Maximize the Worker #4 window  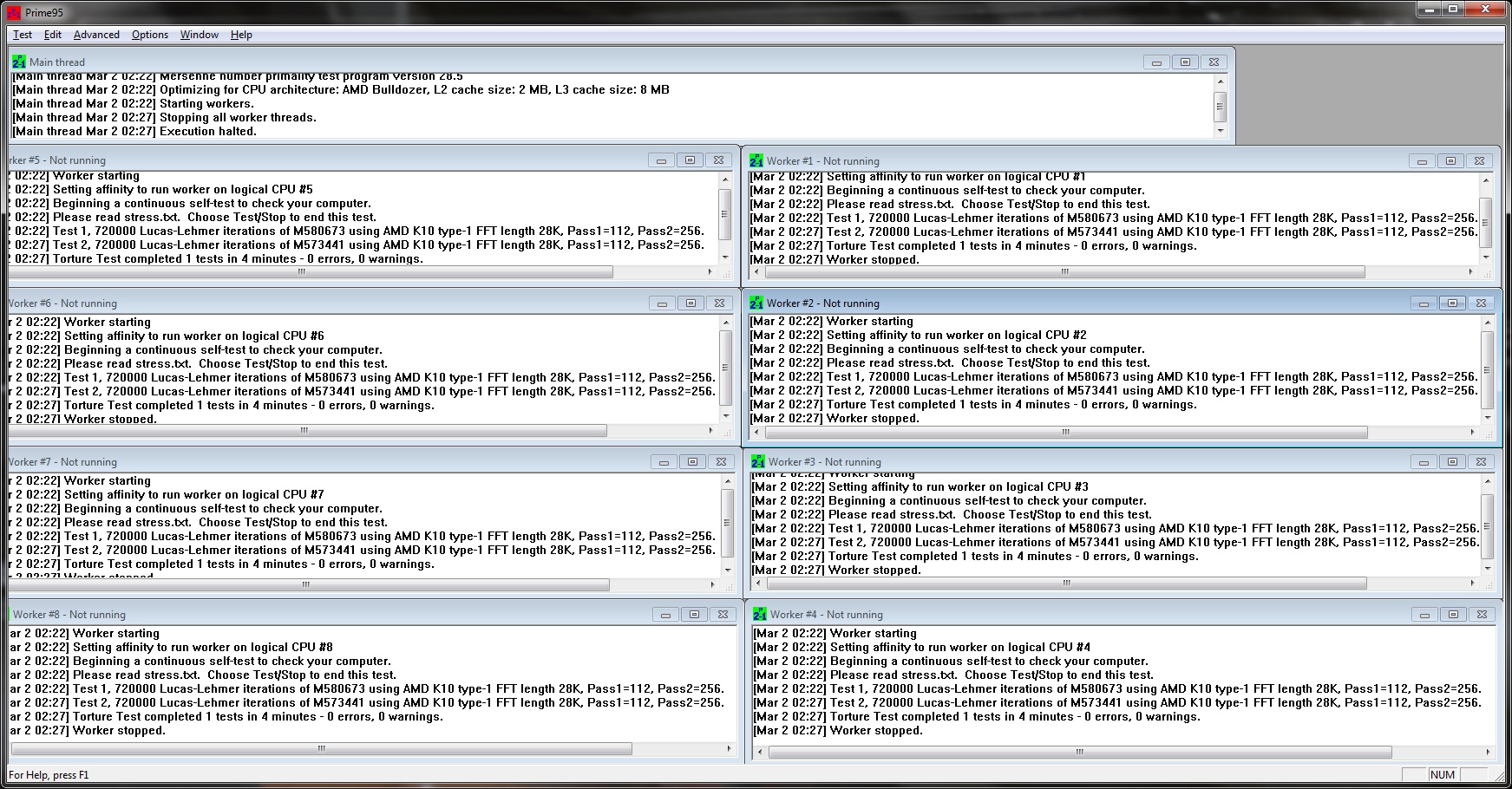click(x=1454, y=615)
